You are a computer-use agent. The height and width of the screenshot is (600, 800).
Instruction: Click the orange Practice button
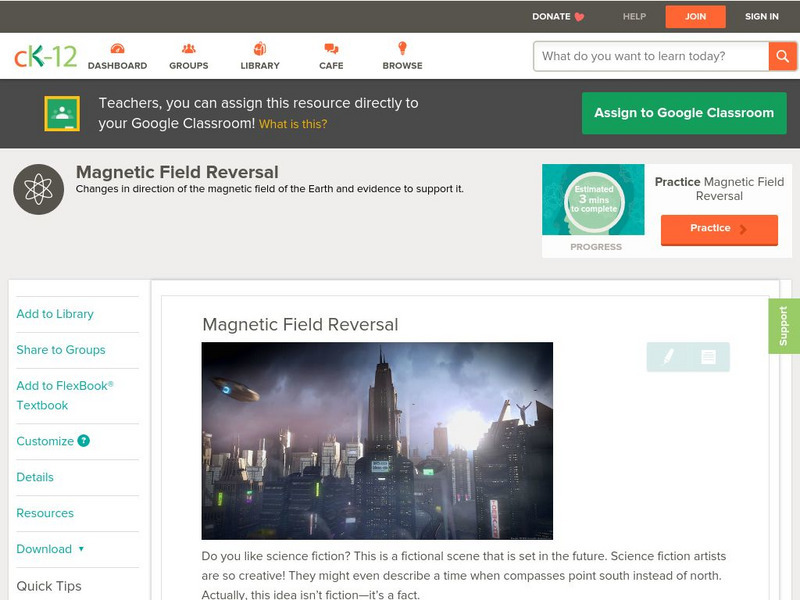coord(719,230)
